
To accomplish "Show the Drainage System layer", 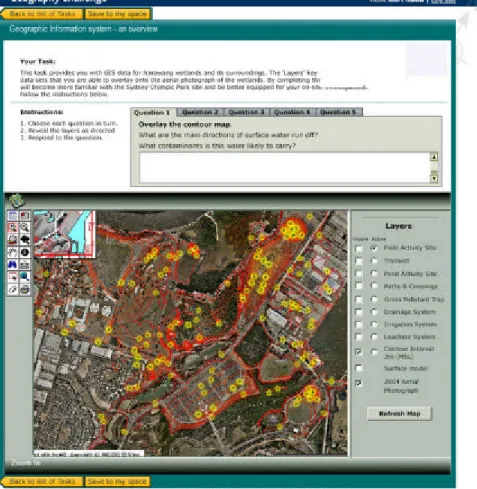I will click(359, 312).
